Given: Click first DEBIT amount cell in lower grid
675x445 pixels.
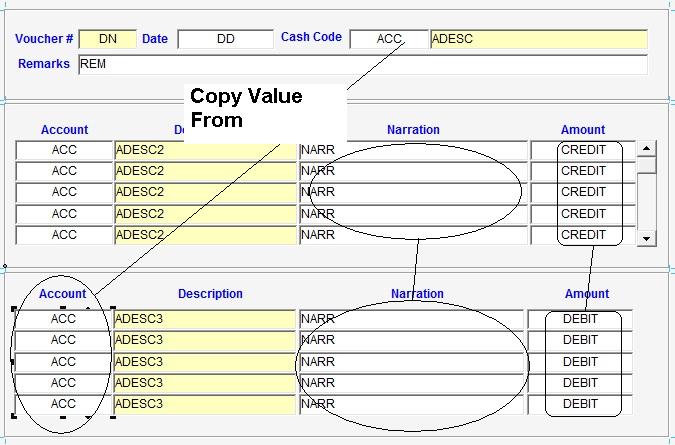Looking at the screenshot, I should [x=580, y=319].
